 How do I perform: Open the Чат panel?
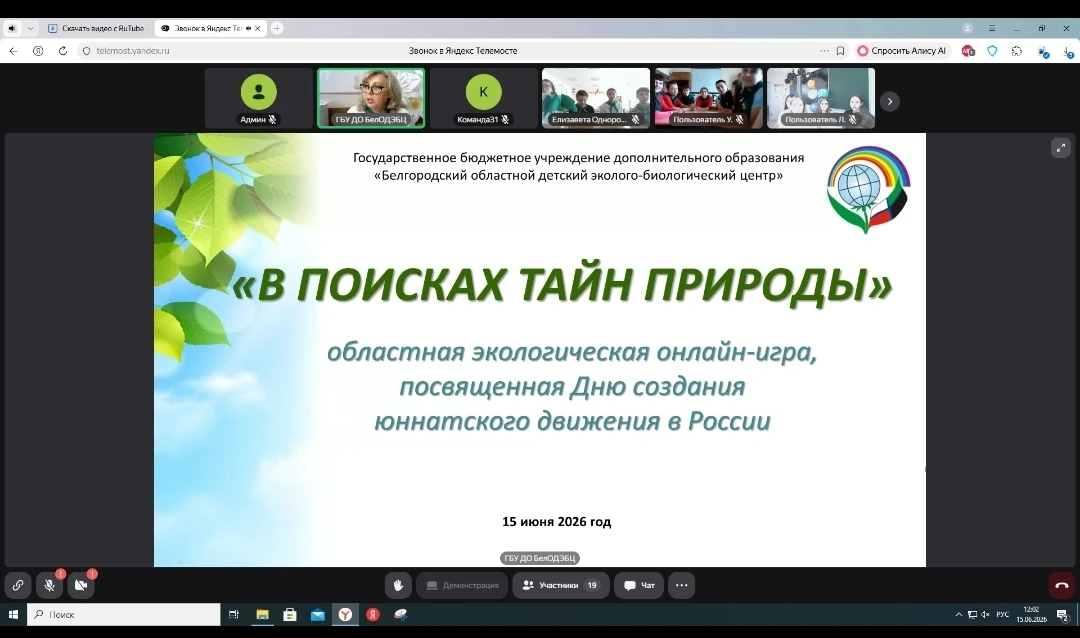(639, 585)
